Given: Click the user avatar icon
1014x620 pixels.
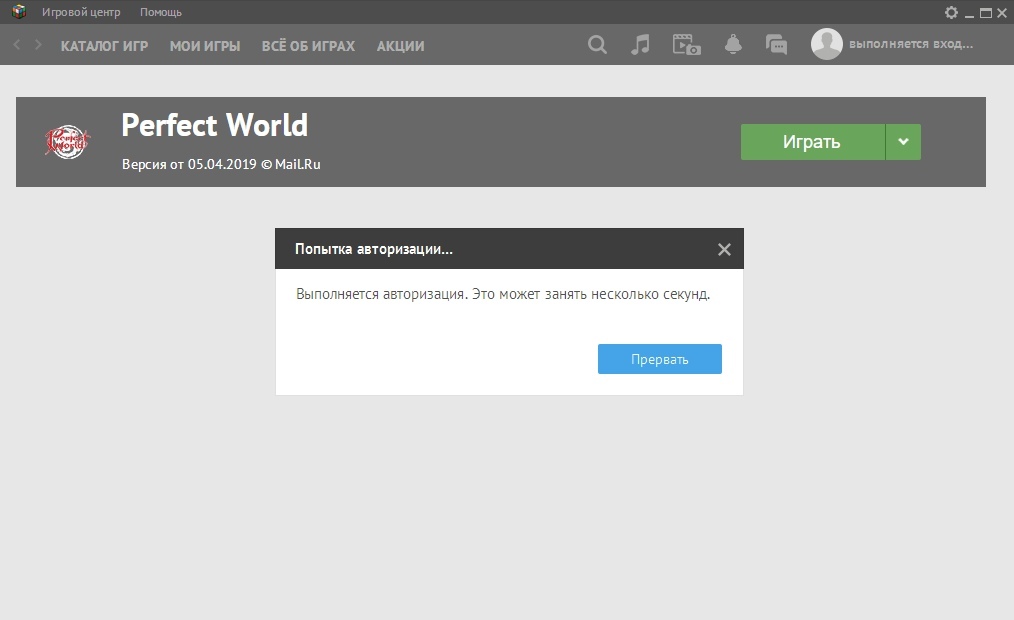Looking at the screenshot, I should coord(826,44).
